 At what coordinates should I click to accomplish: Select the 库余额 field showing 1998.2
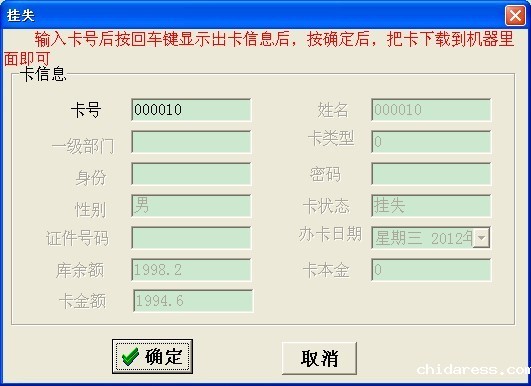tap(191, 270)
